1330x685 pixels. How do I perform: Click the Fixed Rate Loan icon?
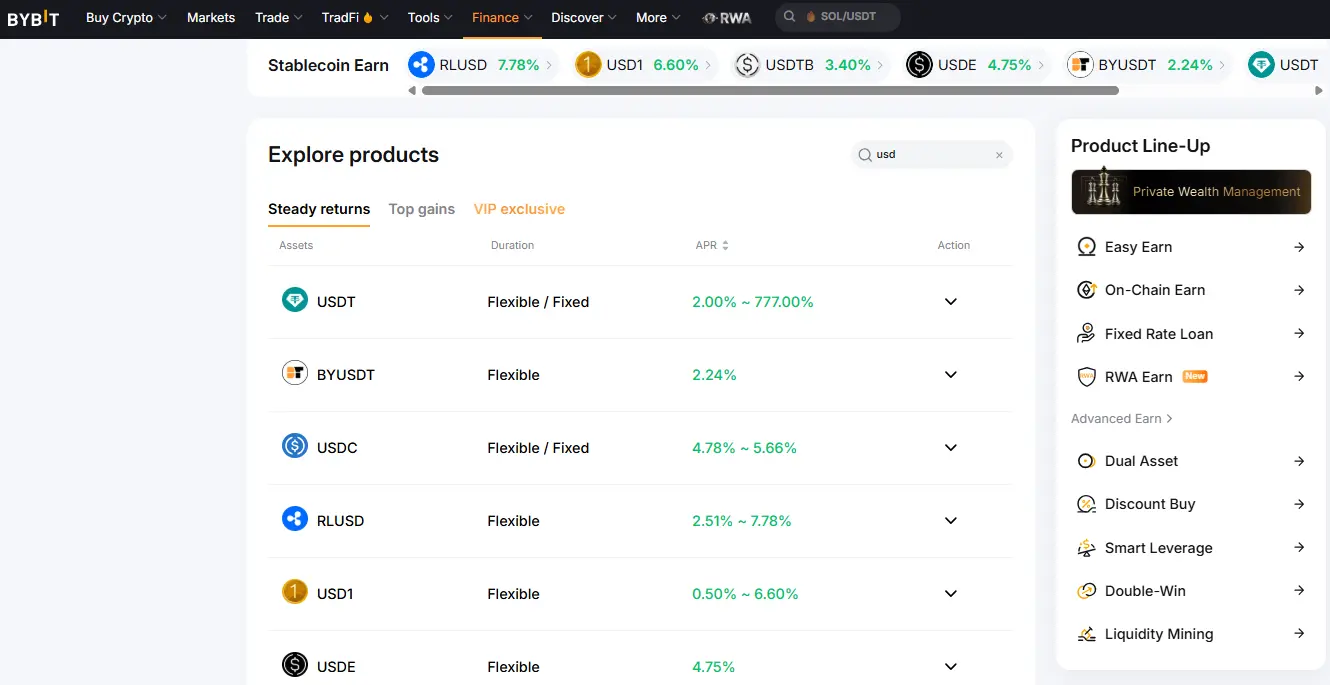1086,334
